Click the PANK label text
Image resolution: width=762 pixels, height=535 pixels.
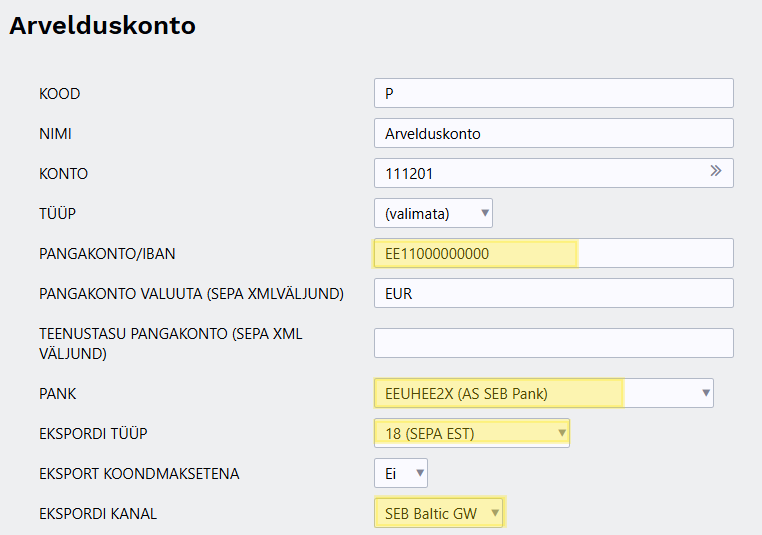(x=57, y=394)
